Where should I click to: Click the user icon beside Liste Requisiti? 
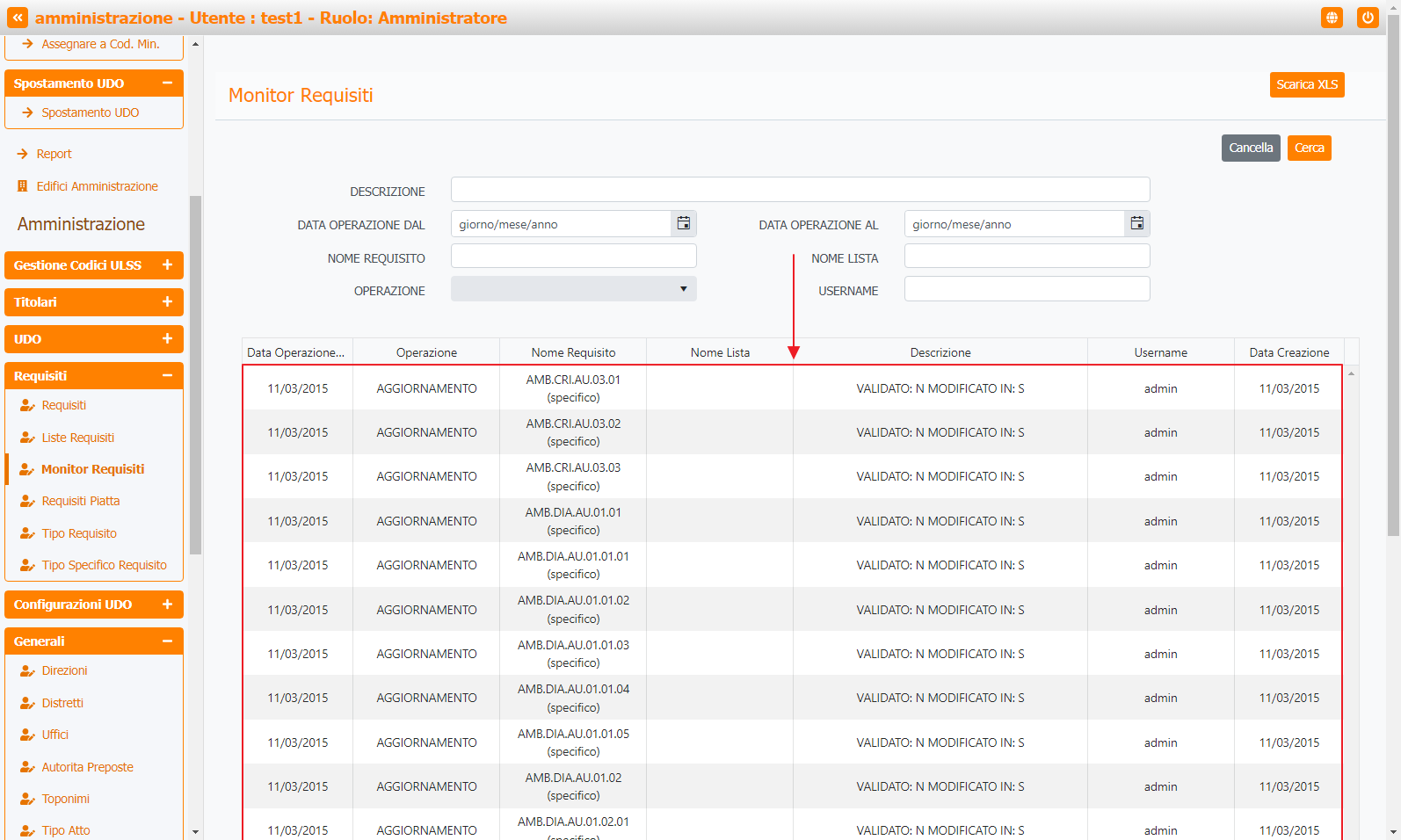27,438
